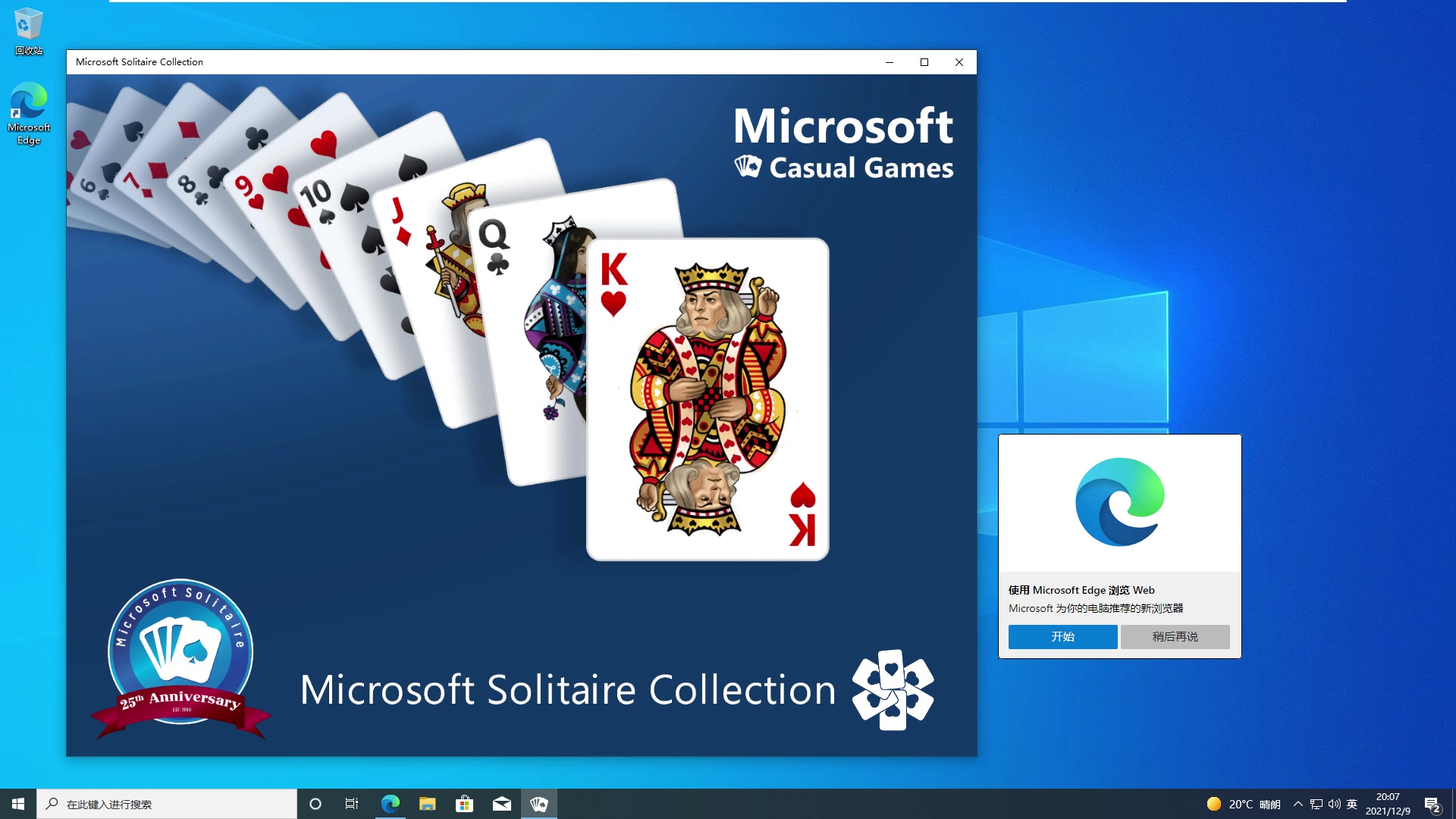Open the clock and calendar flyout
Viewport: 1456px width, 819px height.
click(1388, 804)
